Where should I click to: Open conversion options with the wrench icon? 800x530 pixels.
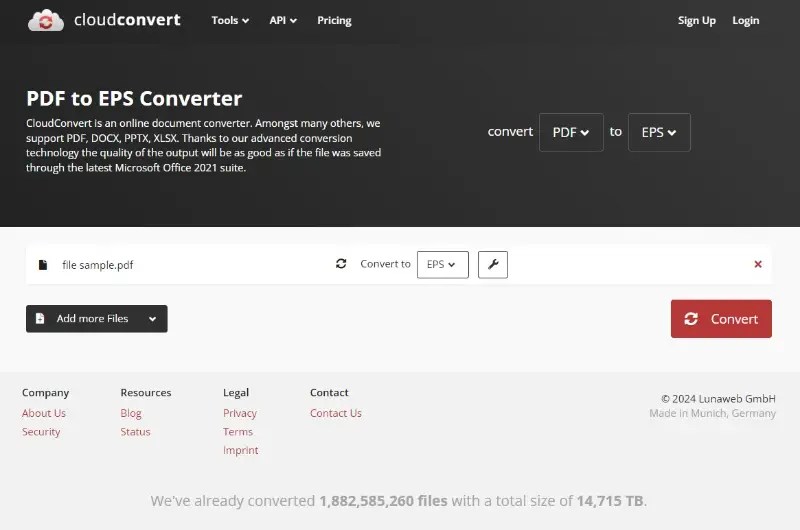tap(492, 264)
